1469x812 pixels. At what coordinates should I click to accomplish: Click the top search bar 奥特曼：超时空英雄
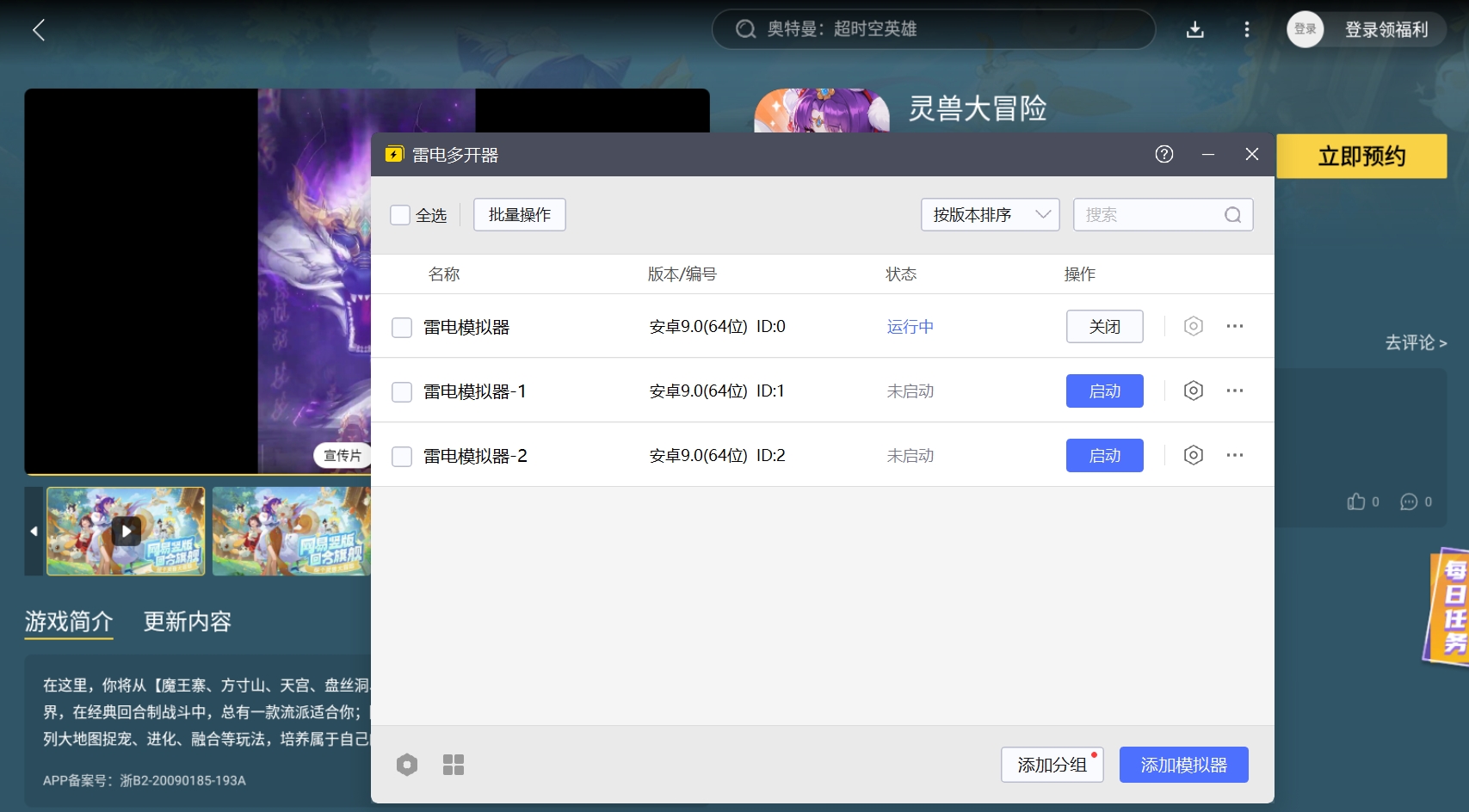pyautogui.click(x=934, y=29)
